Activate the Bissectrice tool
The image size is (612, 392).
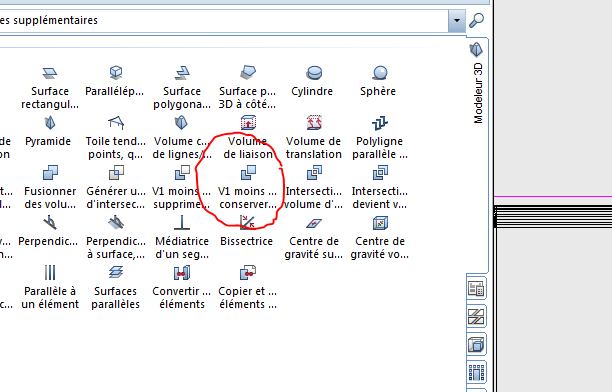(x=247, y=231)
